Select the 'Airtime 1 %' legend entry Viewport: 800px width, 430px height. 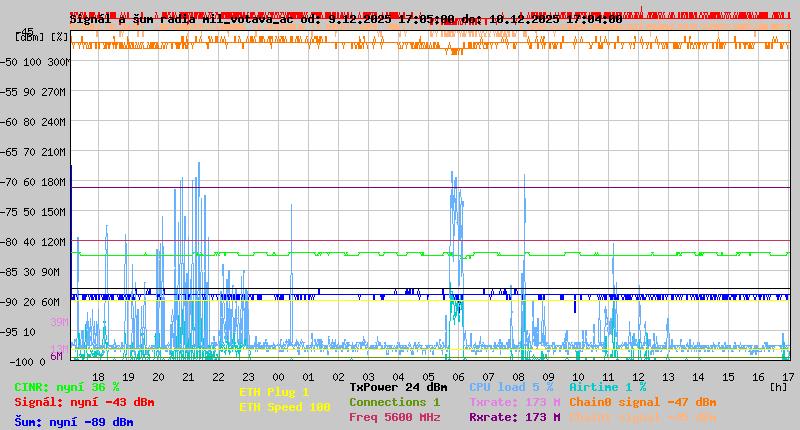coord(608,387)
